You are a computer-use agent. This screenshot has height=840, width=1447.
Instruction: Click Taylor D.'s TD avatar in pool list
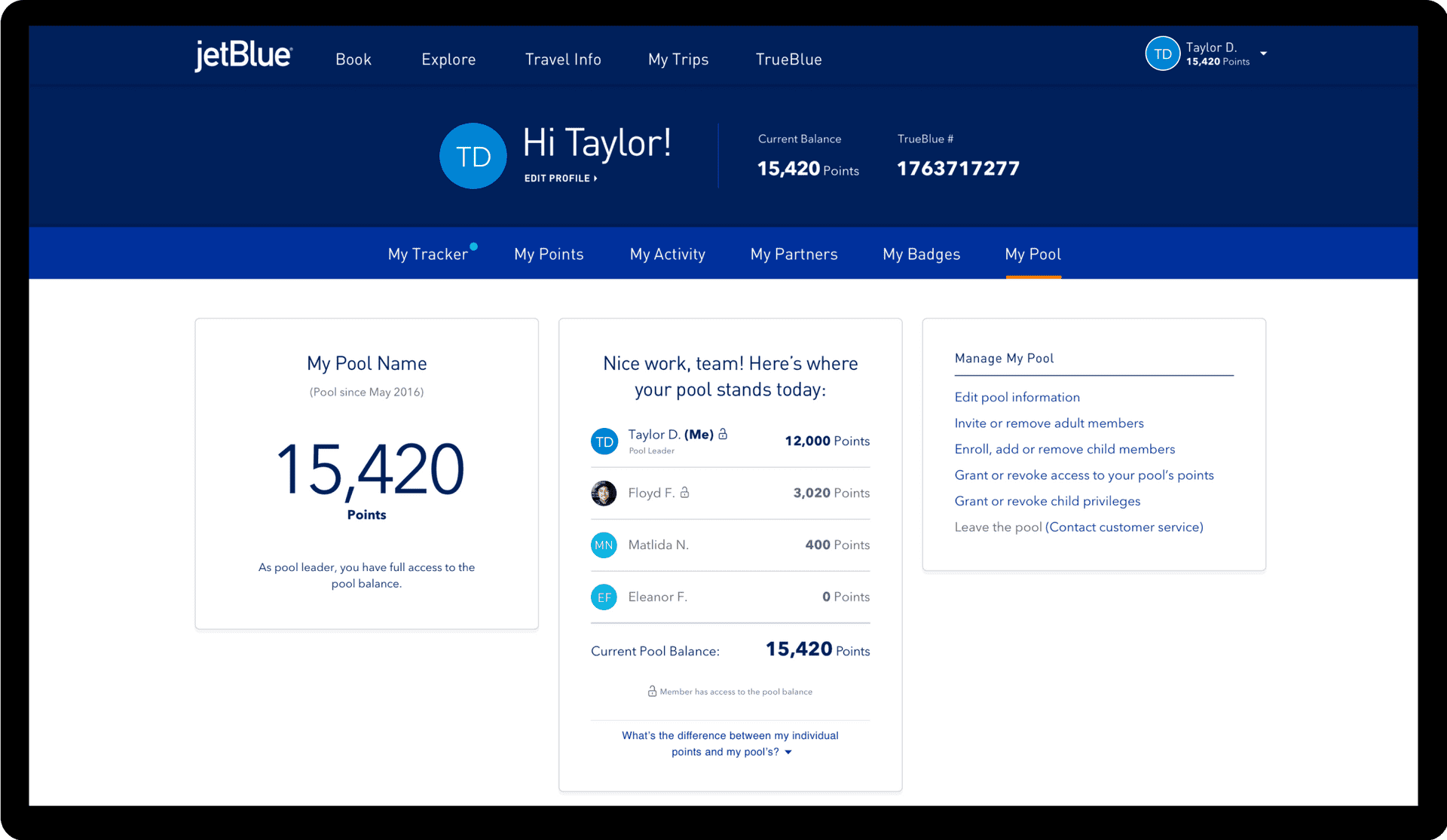click(x=604, y=441)
